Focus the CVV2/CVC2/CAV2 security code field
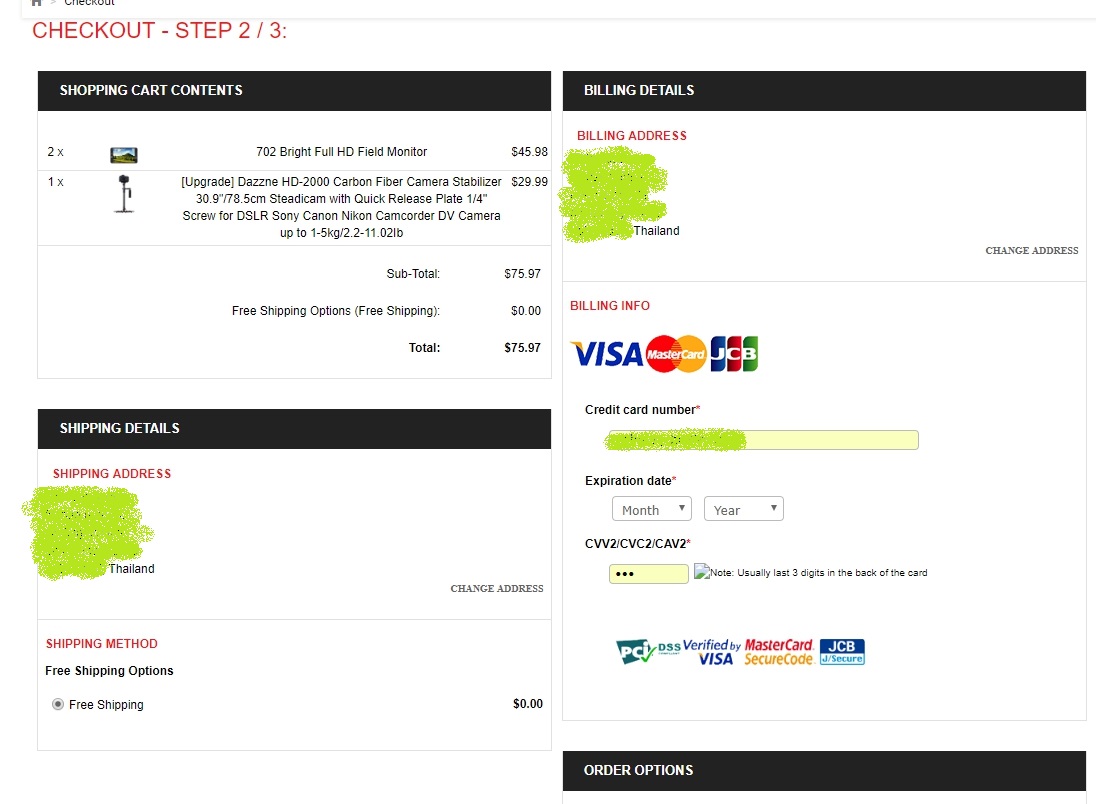The width and height of the screenshot is (1096, 804). (648, 574)
